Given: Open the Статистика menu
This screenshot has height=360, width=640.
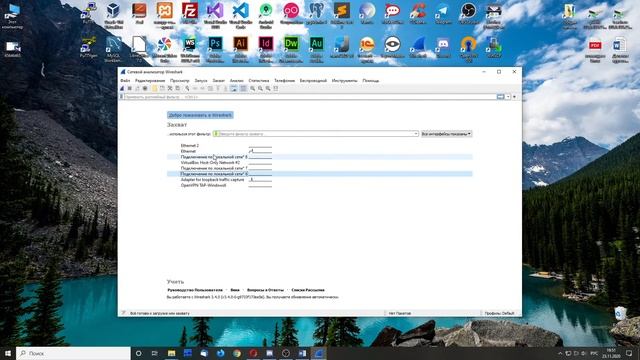Looking at the screenshot, I should [x=259, y=80].
